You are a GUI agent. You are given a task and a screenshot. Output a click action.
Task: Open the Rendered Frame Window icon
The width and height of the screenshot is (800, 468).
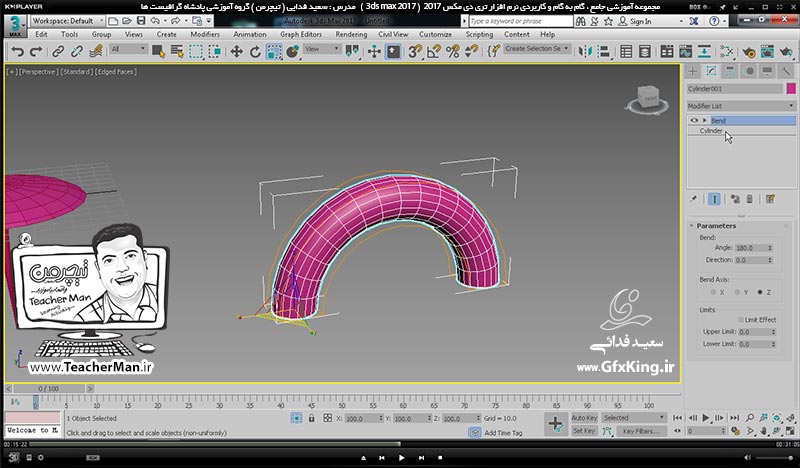[x=767, y=52]
